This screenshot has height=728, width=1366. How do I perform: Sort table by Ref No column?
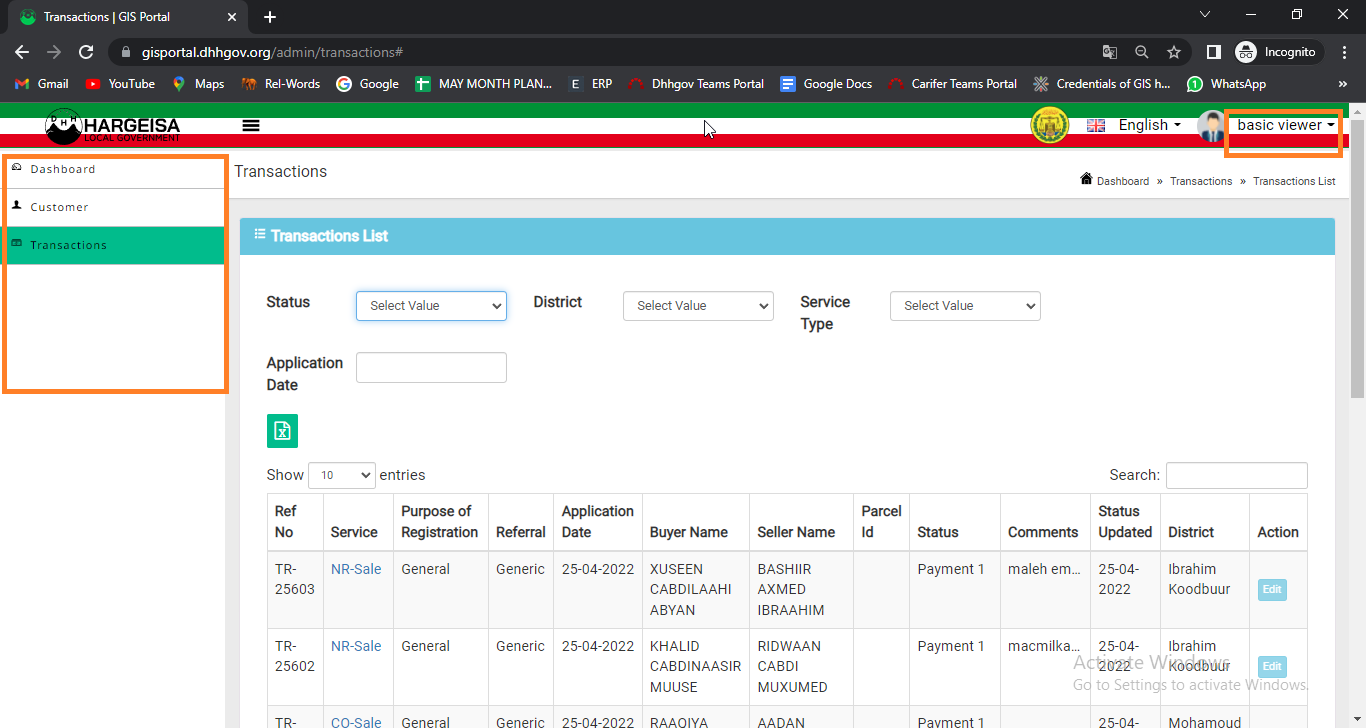click(296, 522)
